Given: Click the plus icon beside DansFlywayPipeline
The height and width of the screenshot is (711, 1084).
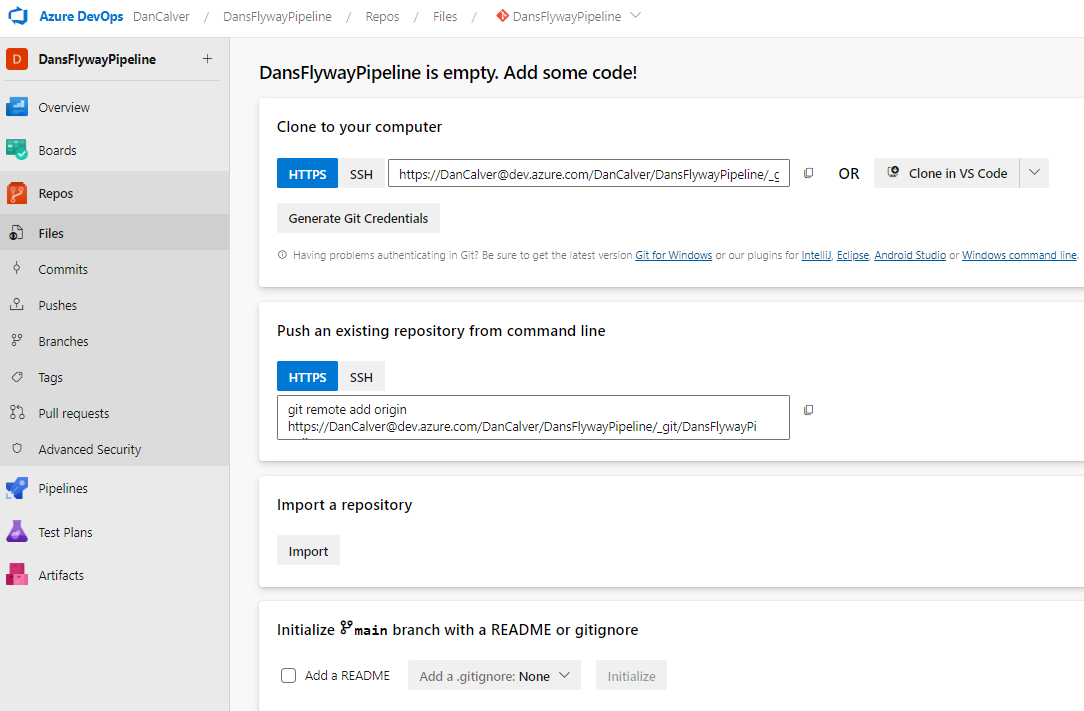Looking at the screenshot, I should click(207, 59).
